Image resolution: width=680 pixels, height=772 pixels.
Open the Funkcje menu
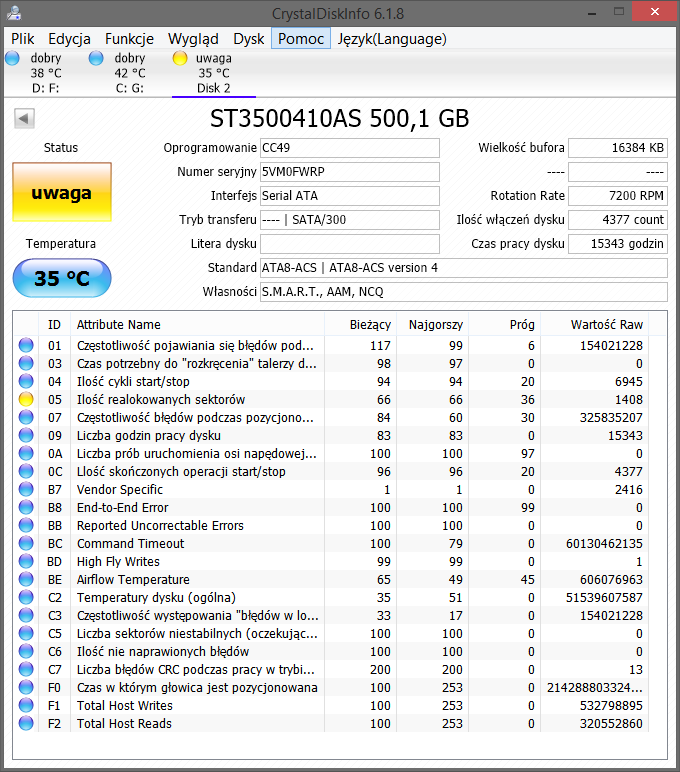pyautogui.click(x=130, y=38)
